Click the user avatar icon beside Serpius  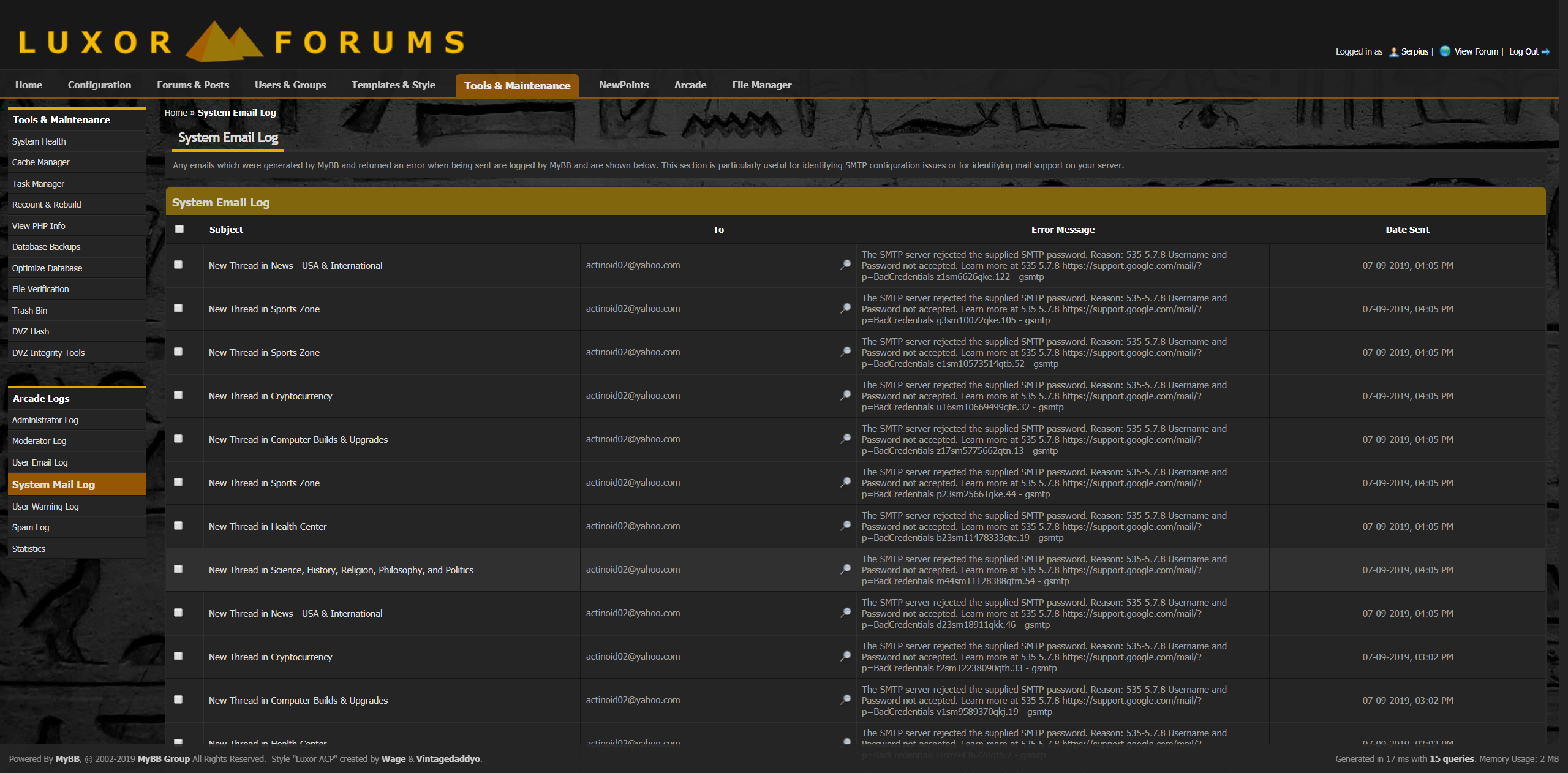1393,51
